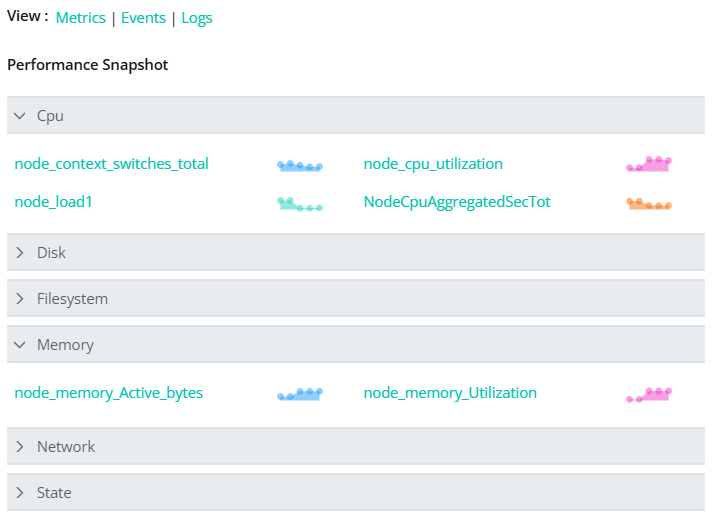This screenshot has height=520, width=713.
Task: Click the Cpu section header label
Action: click(x=50, y=116)
